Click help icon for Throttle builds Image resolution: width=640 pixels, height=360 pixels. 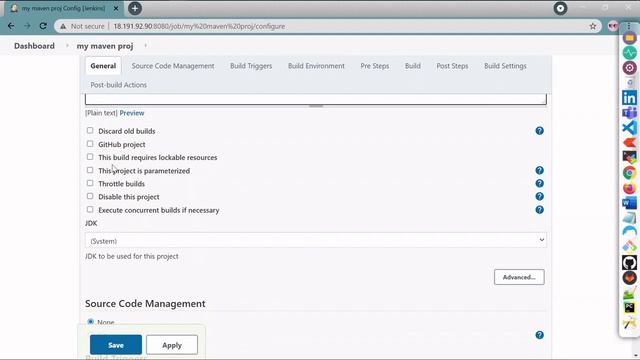[x=539, y=183]
